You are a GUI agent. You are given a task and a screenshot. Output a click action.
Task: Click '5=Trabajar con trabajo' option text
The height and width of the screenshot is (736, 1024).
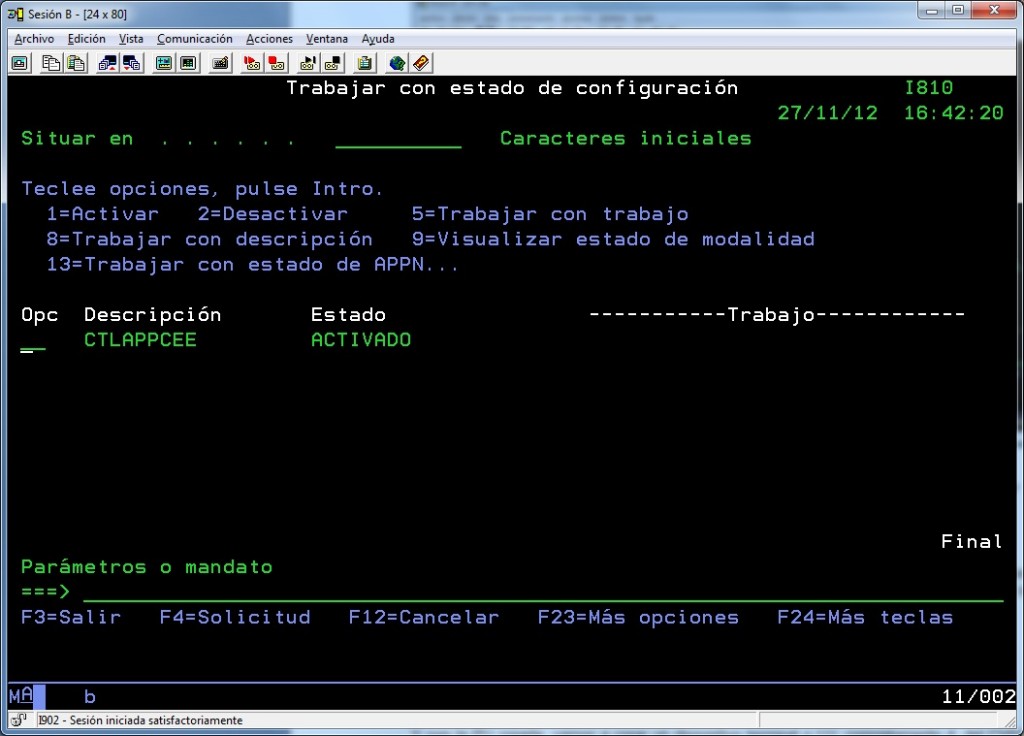pyautogui.click(x=550, y=215)
